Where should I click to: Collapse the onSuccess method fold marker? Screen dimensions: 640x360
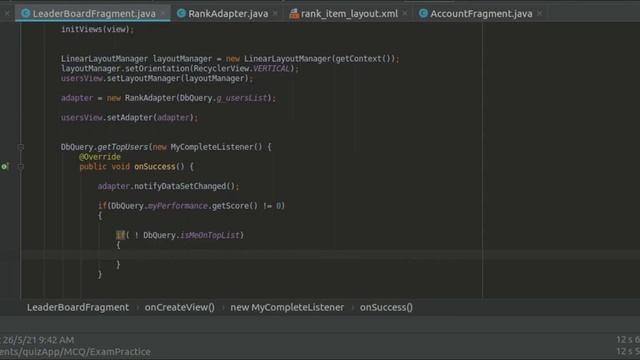[x=20, y=167]
